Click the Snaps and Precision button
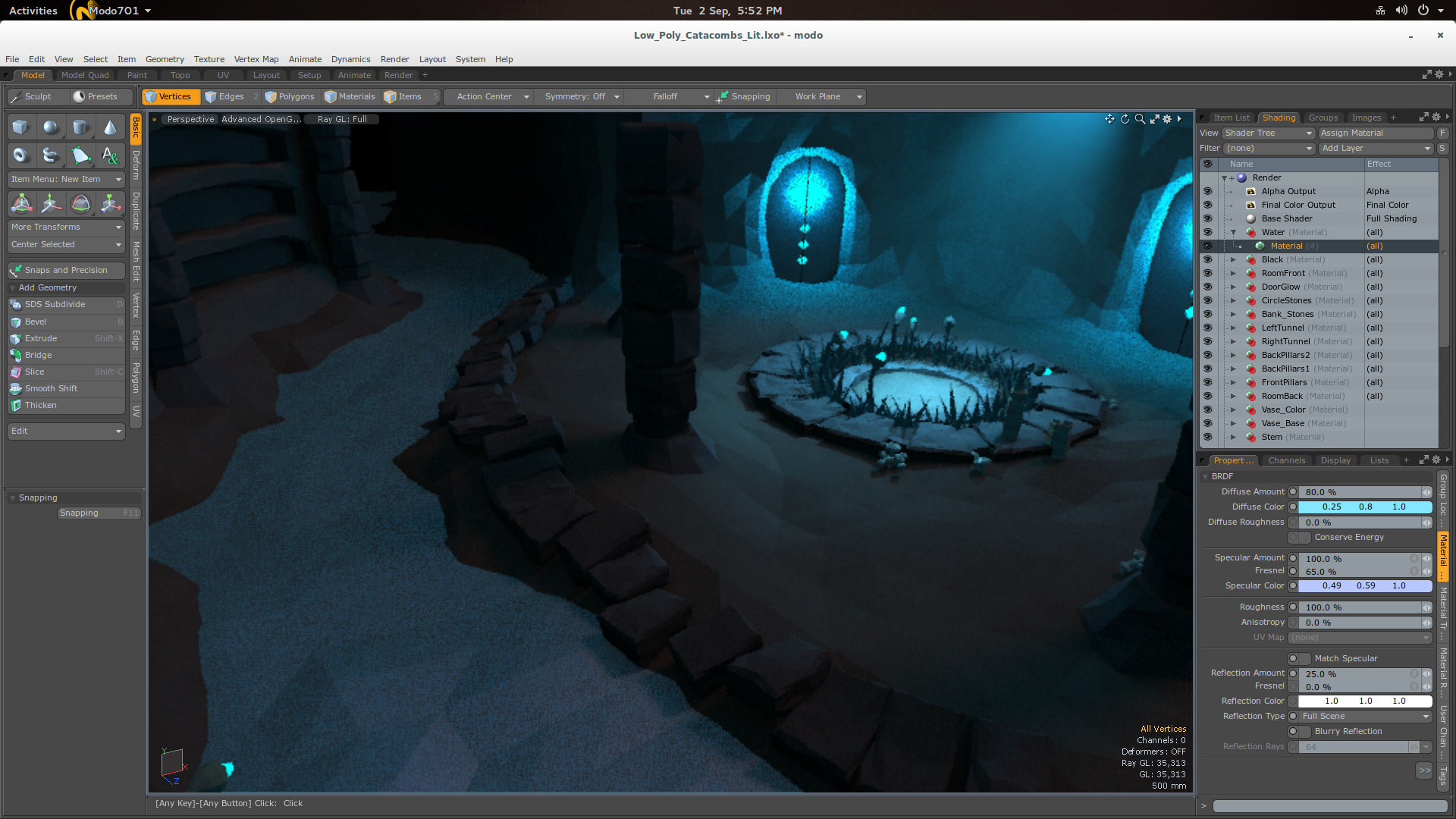The height and width of the screenshot is (819, 1456). (66, 270)
